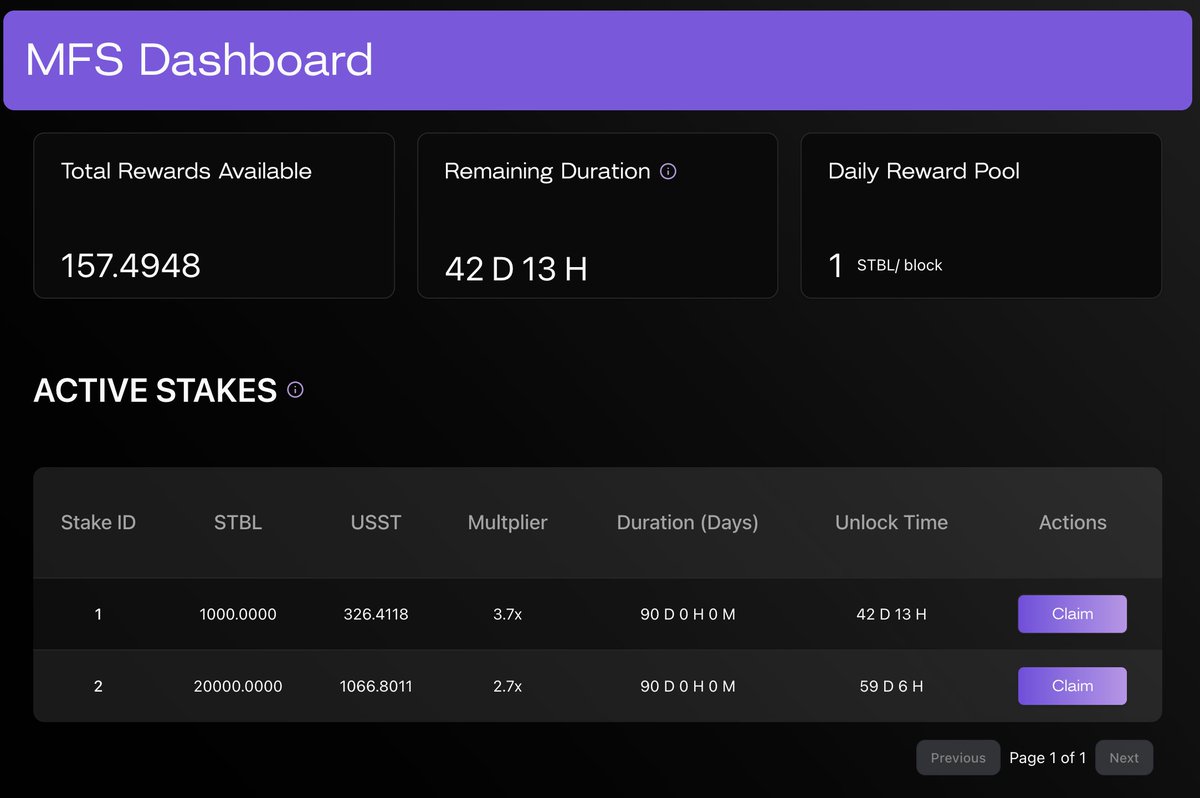Claim rewards for Stake ID 1
1200x798 pixels.
(1072, 613)
